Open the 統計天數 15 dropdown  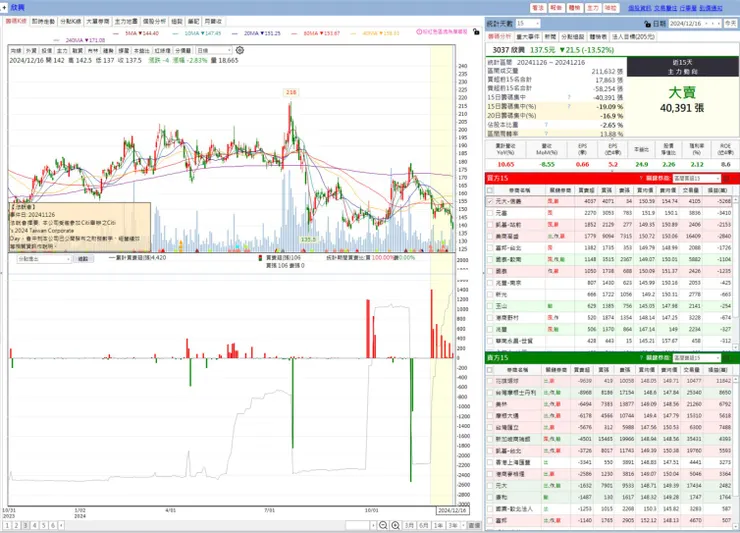point(528,23)
